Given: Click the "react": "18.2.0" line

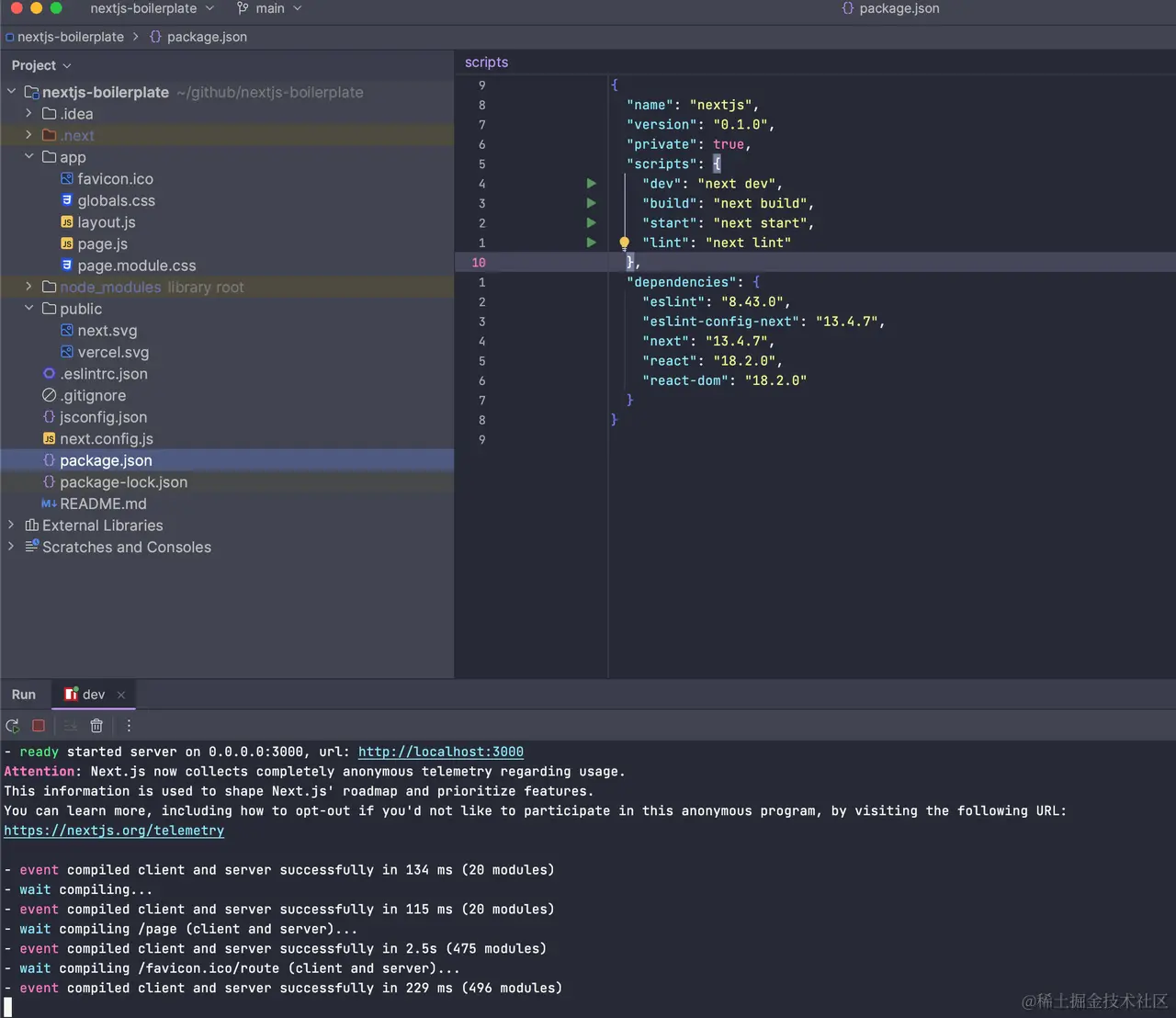Looking at the screenshot, I should 713,361.
